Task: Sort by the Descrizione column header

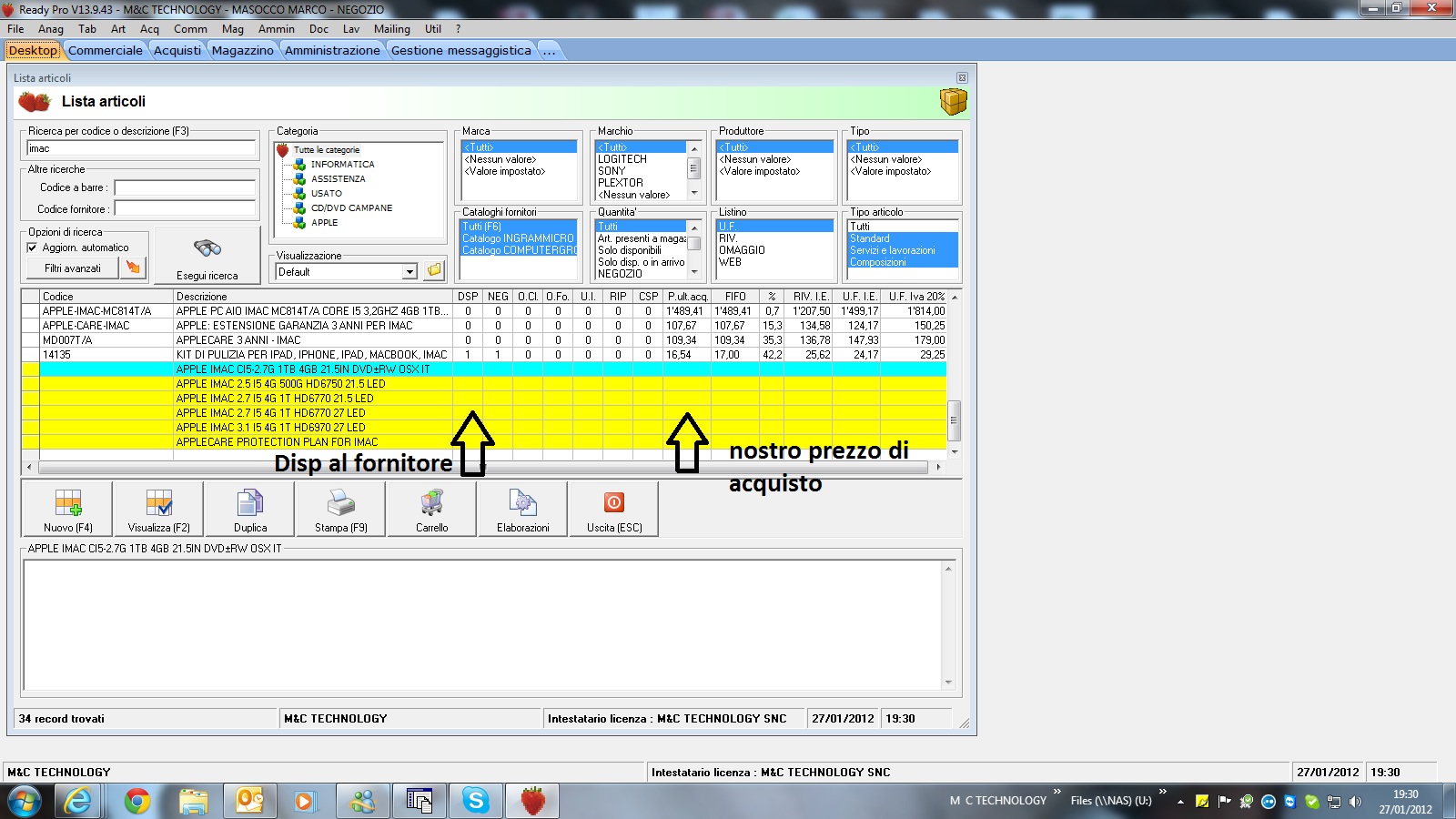Action: pos(313,297)
